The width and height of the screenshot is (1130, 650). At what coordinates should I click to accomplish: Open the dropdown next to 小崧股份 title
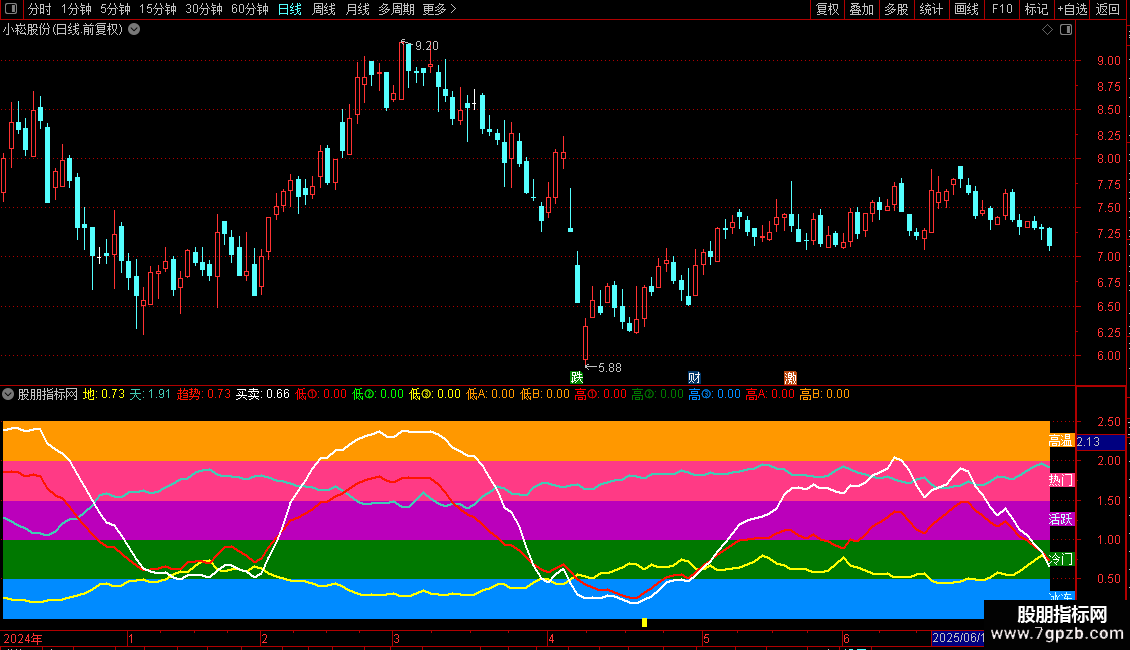[x=134, y=30]
